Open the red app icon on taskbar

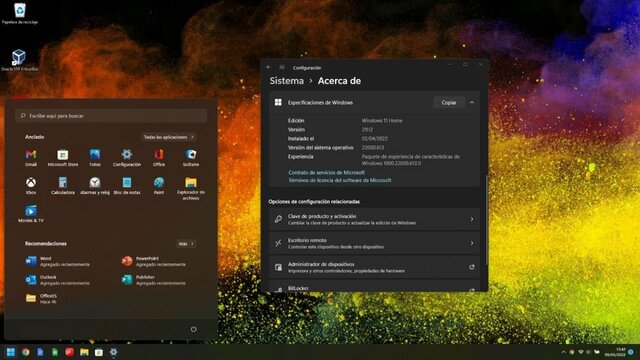(x=69, y=352)
